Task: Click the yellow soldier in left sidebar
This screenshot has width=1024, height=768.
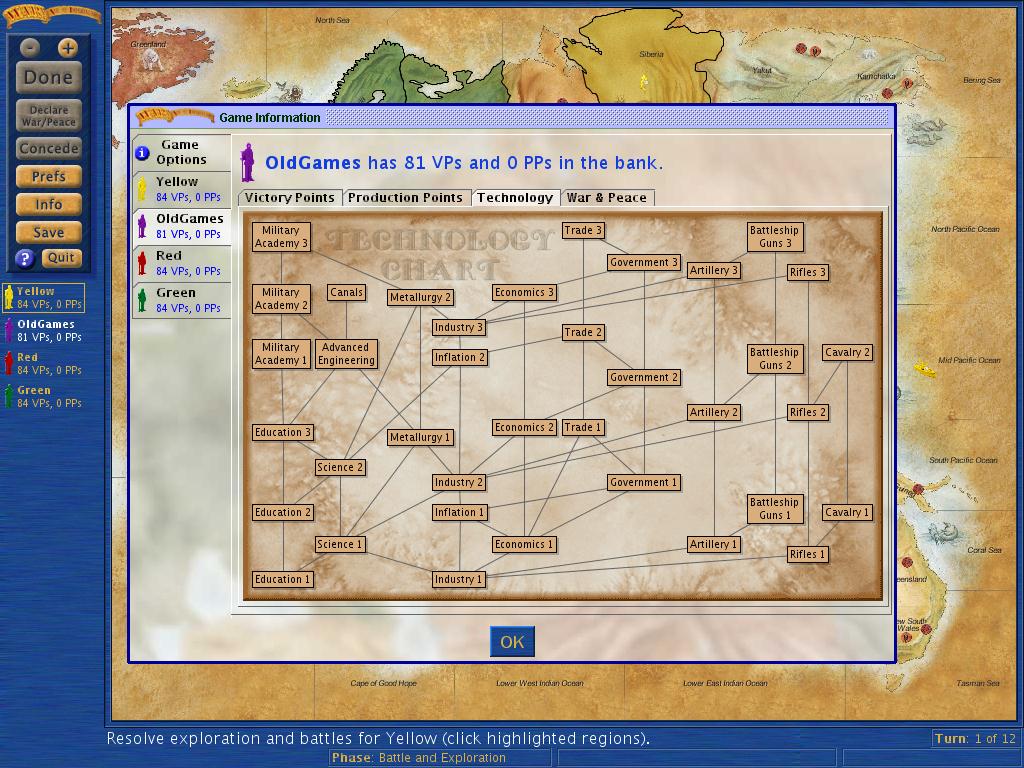Action: [9, 297]
